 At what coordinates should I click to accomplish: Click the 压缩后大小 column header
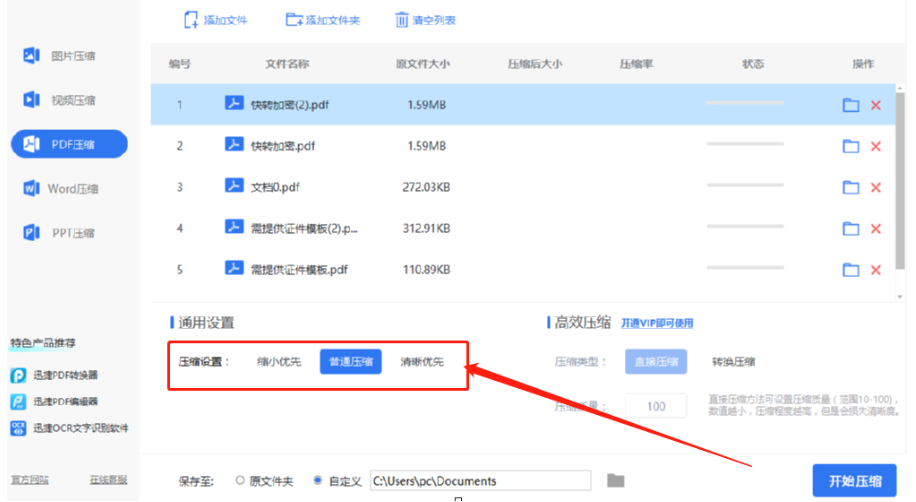pos(535,64)
